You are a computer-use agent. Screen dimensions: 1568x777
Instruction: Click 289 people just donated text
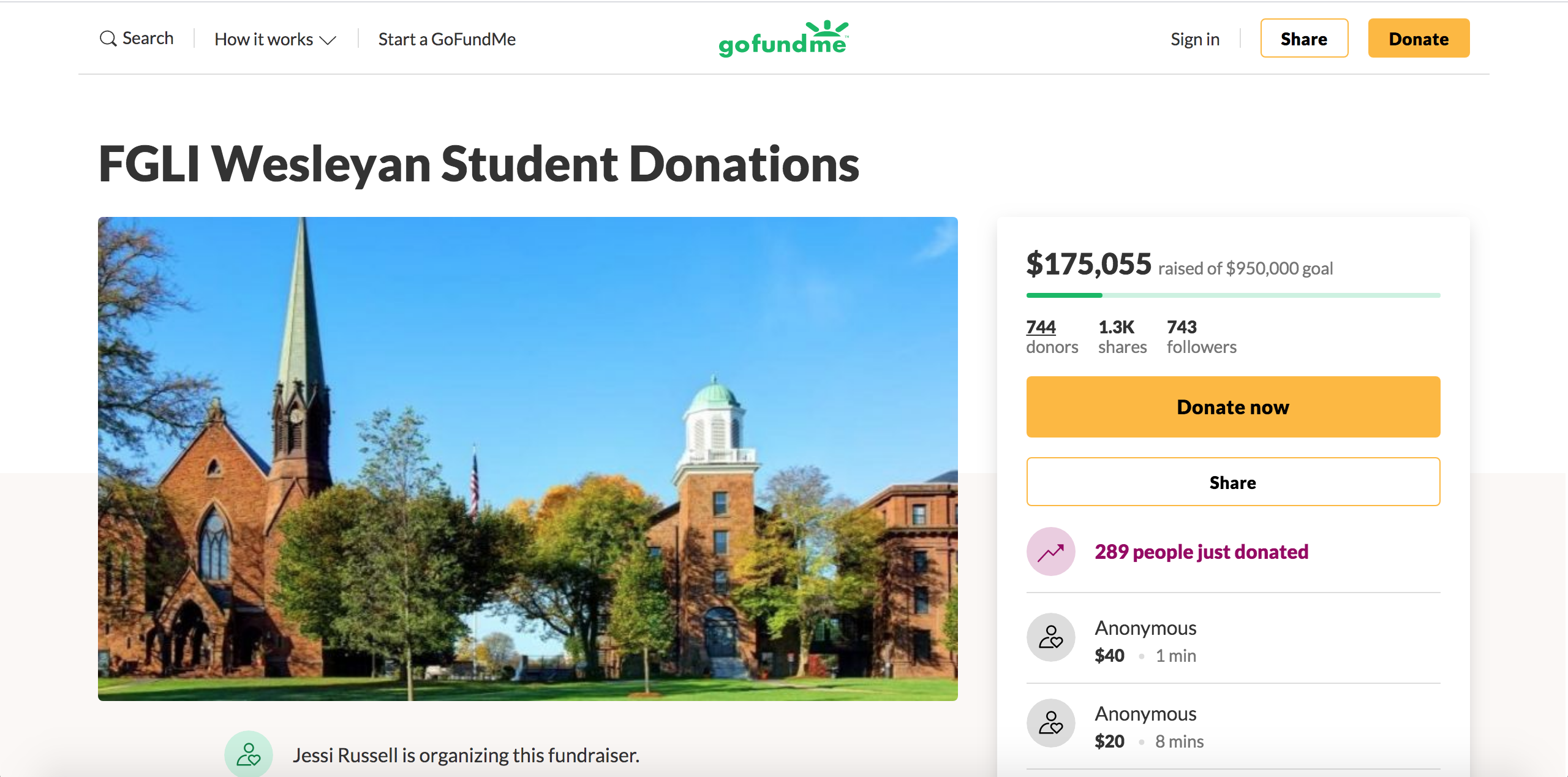1201,551
